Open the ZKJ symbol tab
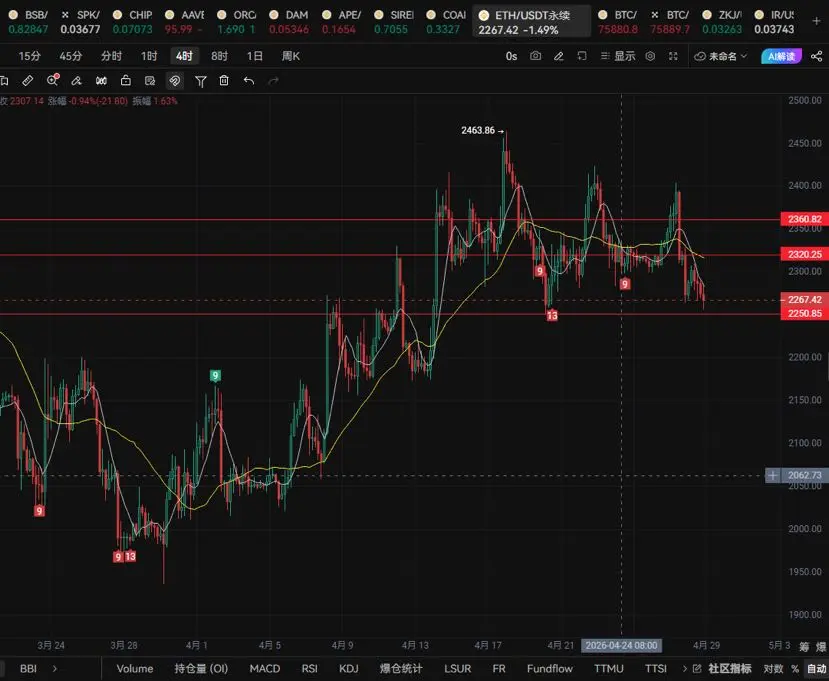Viewport: 829px width, 681px height. pos(722,22)
